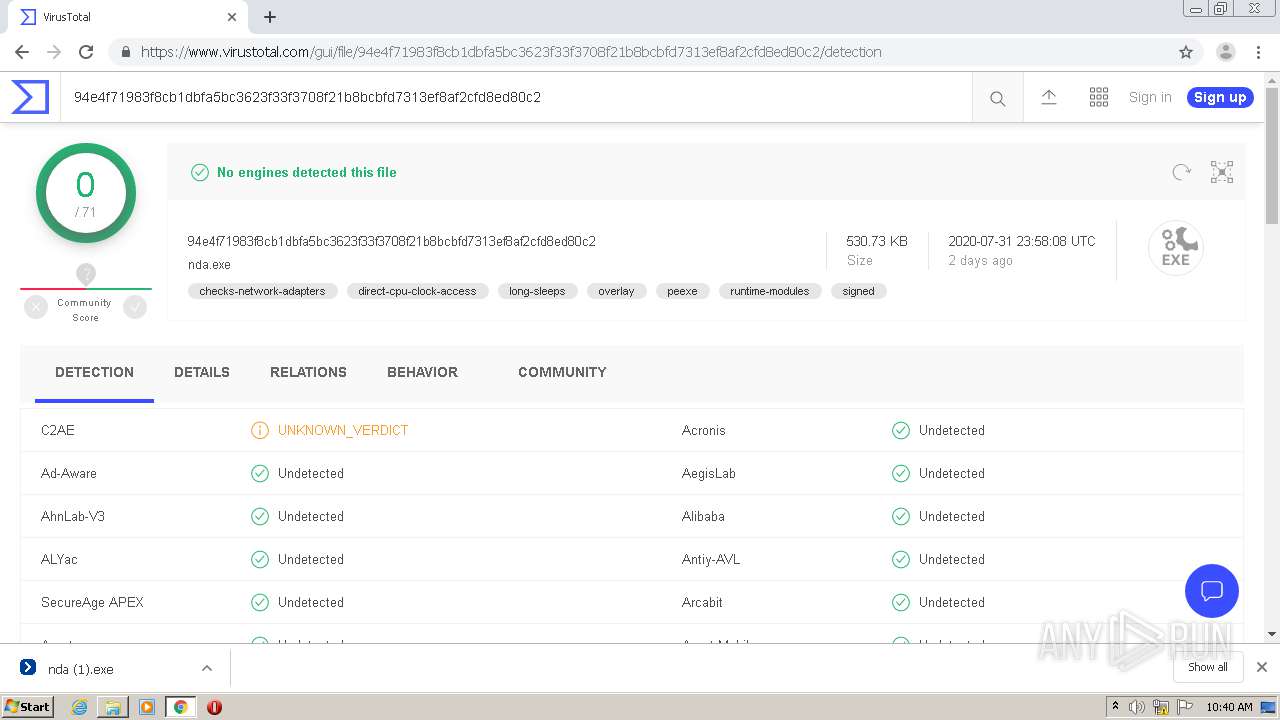The height and width of the screenshot is (720, 1280).
Task: Click the taskbar clock 10:40 AM
Action: [1229, 707]
